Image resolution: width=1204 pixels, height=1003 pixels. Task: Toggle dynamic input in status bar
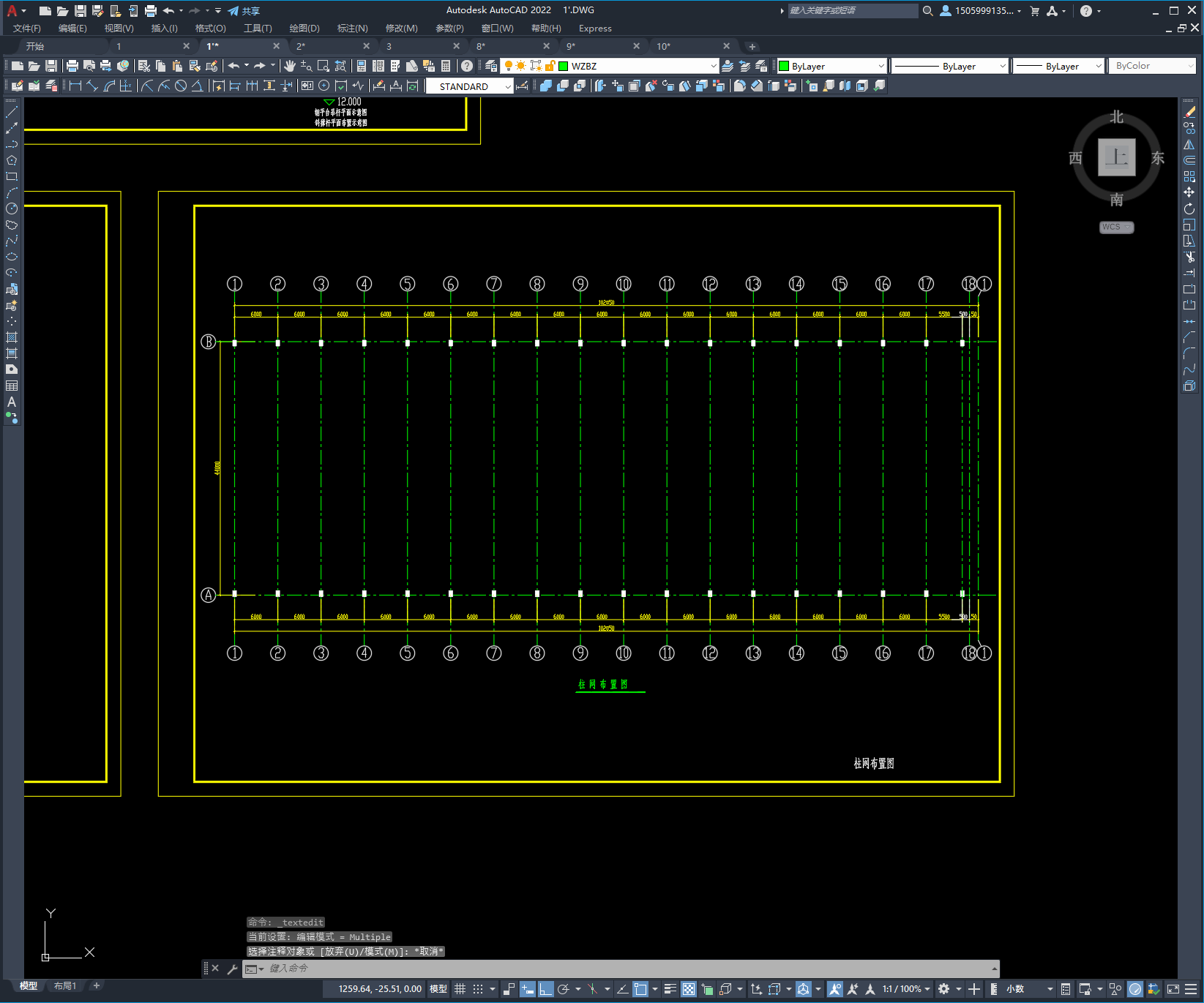[x=527, y=989]
